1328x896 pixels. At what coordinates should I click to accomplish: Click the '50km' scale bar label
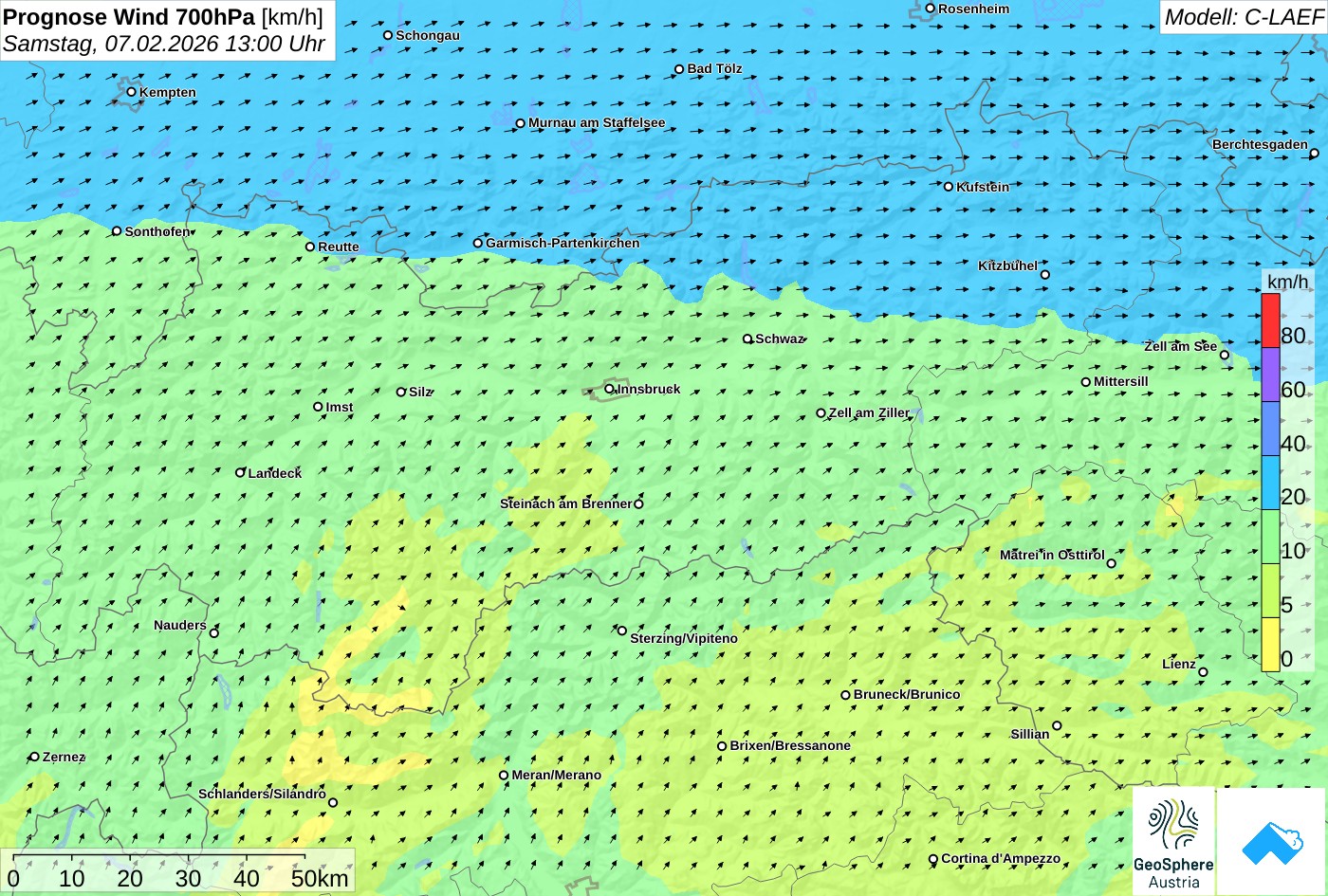(320, 878)
